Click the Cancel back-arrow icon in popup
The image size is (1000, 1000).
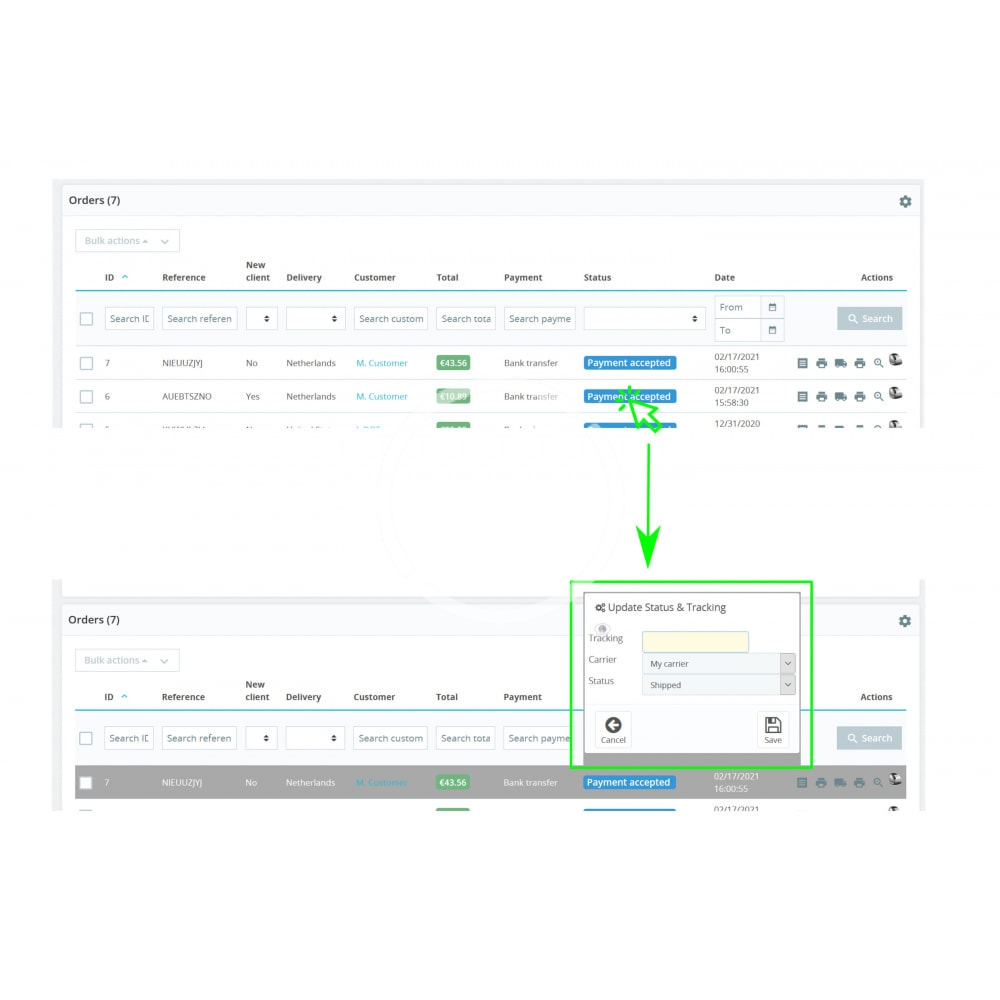tap(613, 729)
